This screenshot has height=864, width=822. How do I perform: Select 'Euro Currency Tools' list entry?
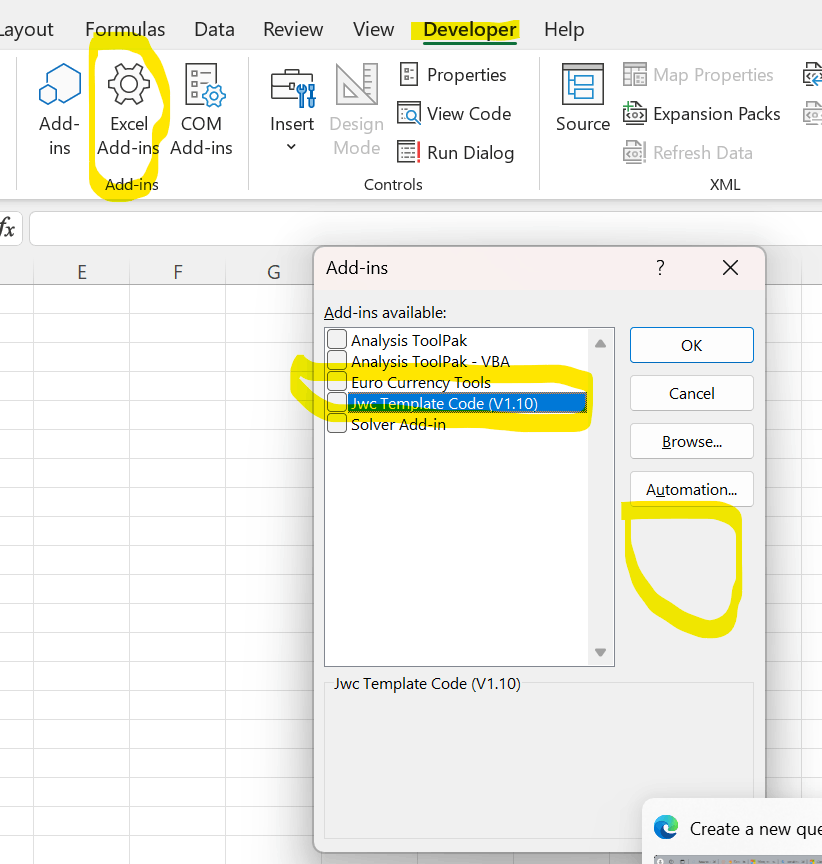click(421, 382)
